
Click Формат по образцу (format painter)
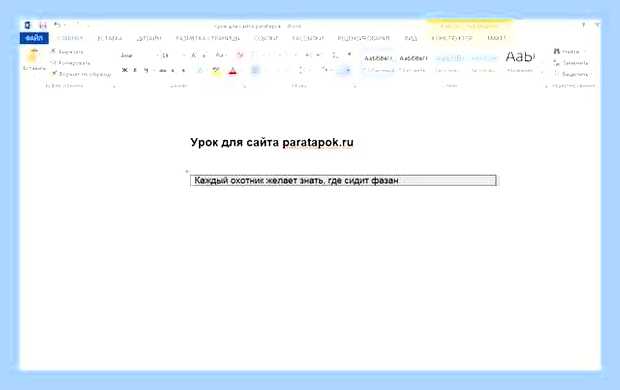(81, 74)
